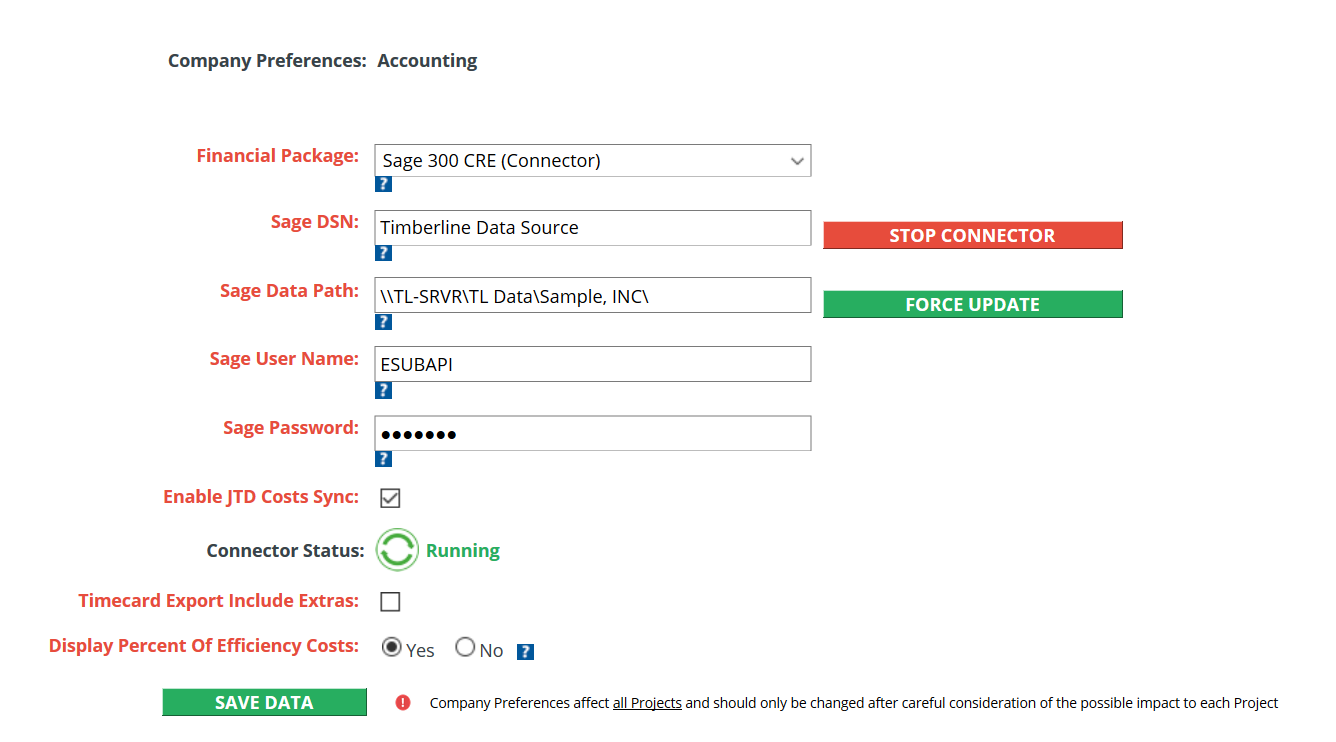Click the Sage Password field
This screenshot has height=742, width=1336.
click(592, 434)
